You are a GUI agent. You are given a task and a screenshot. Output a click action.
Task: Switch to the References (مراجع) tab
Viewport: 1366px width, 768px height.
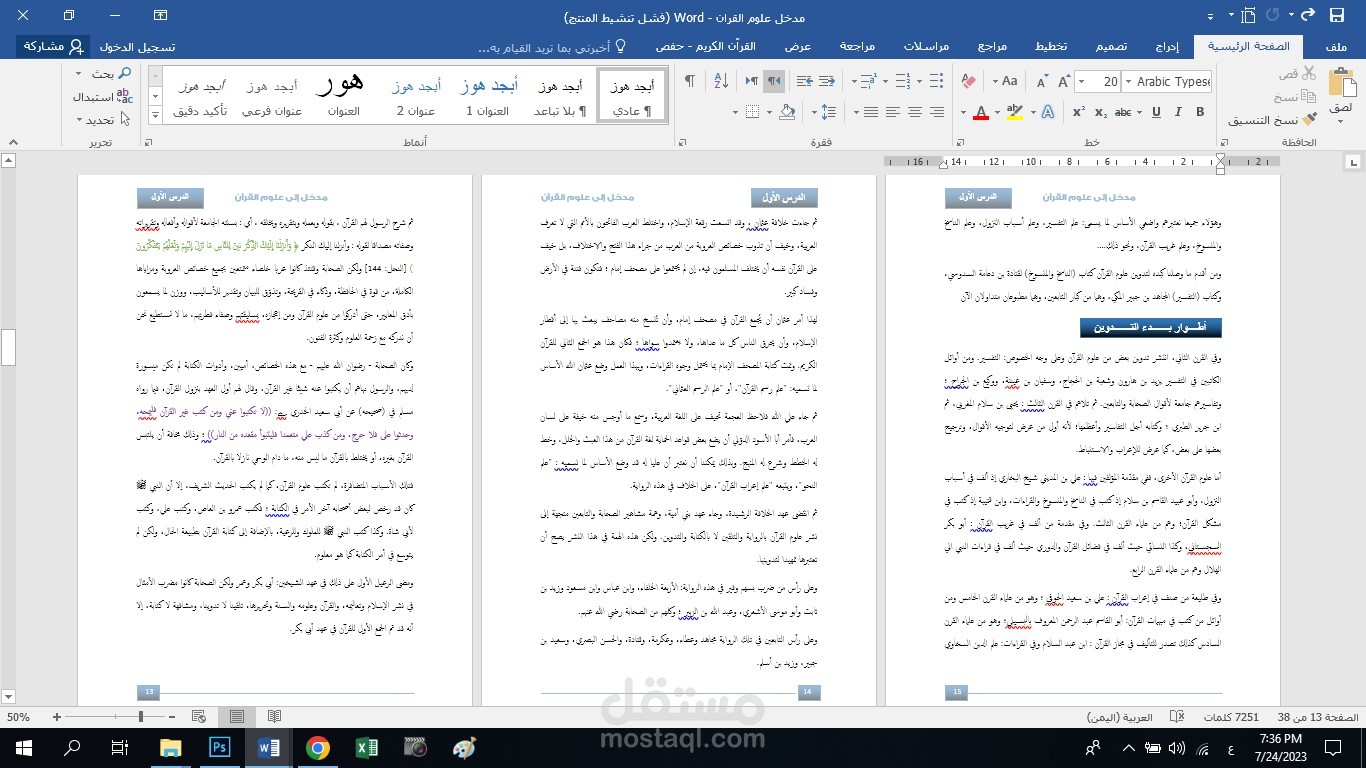tap(992, 46)
